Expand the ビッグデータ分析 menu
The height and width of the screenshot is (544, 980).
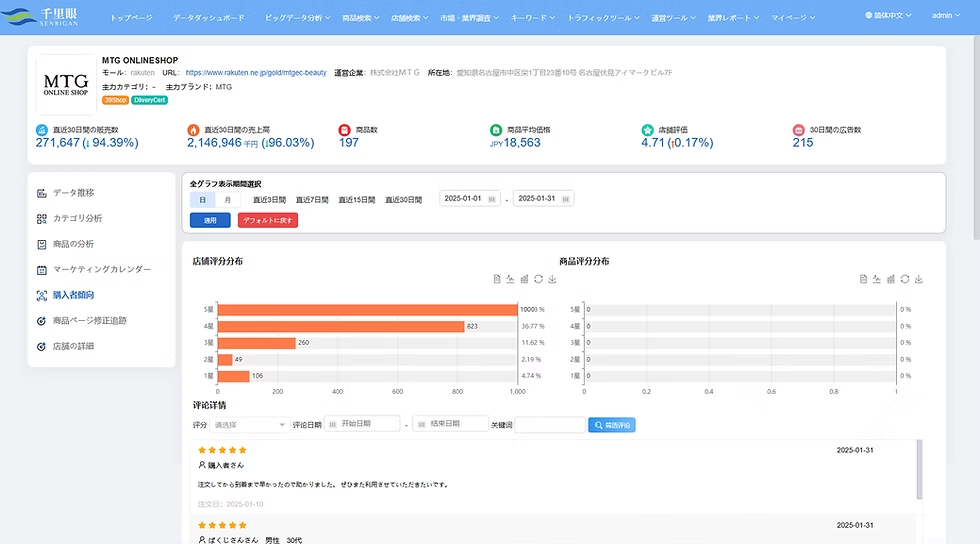(297, 18)
